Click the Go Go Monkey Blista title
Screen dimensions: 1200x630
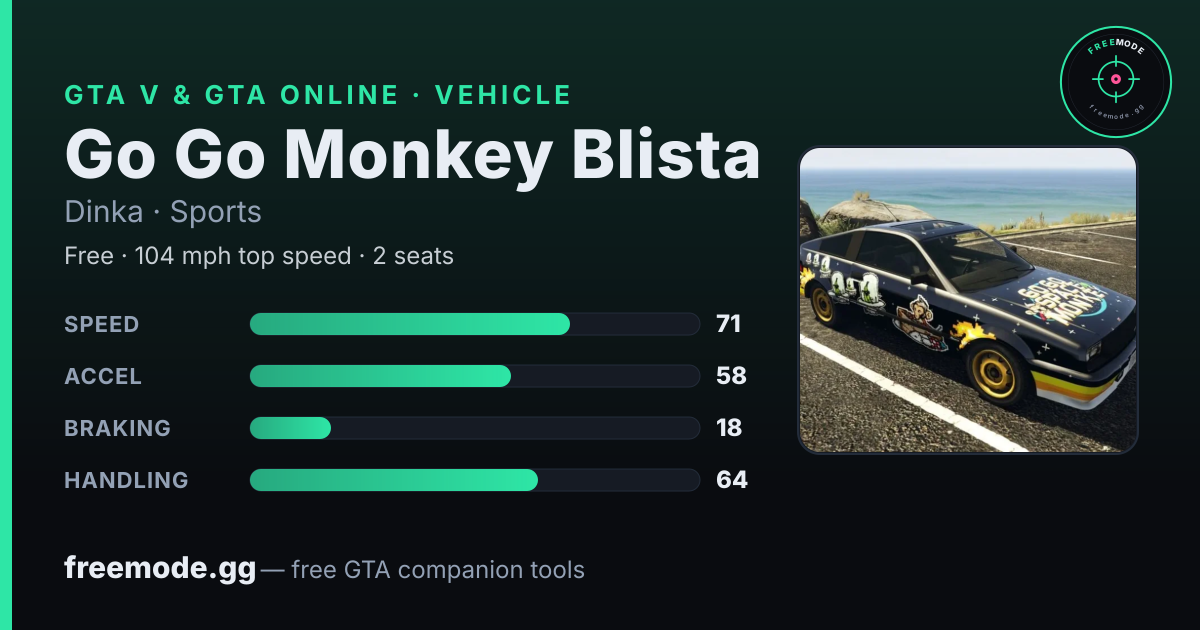412,155
